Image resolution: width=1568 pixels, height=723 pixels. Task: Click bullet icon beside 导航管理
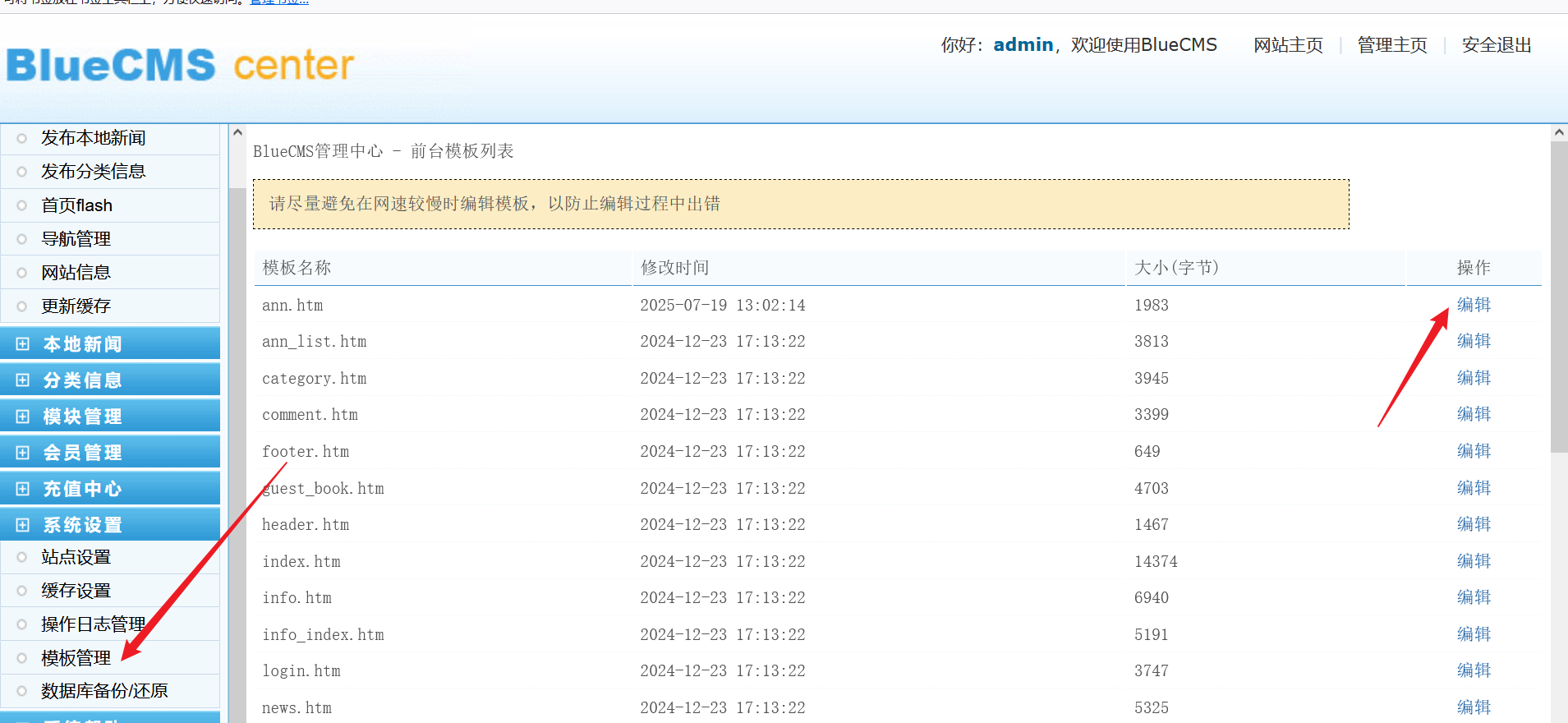tap(22, 239)
